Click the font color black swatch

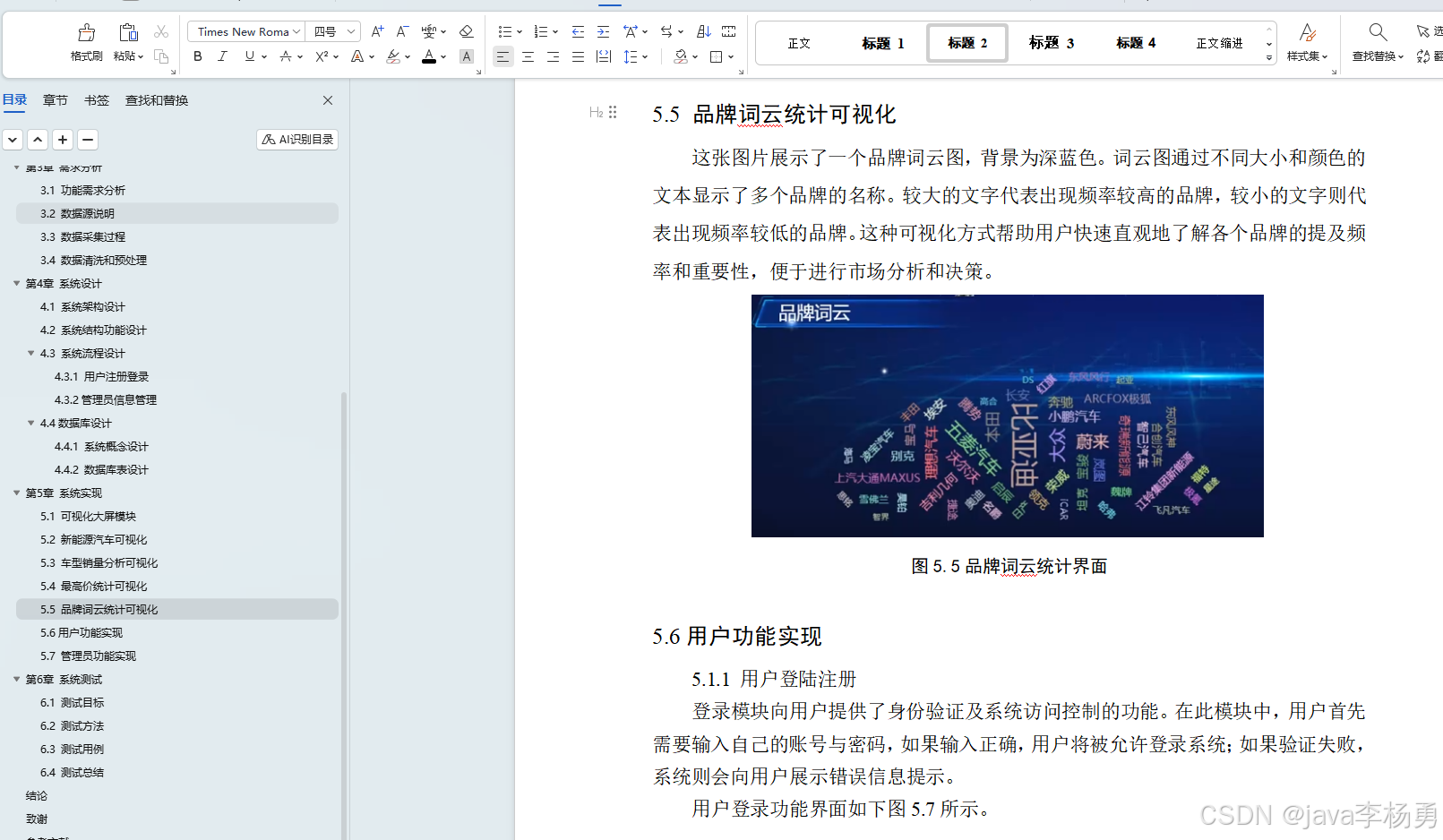429,56
